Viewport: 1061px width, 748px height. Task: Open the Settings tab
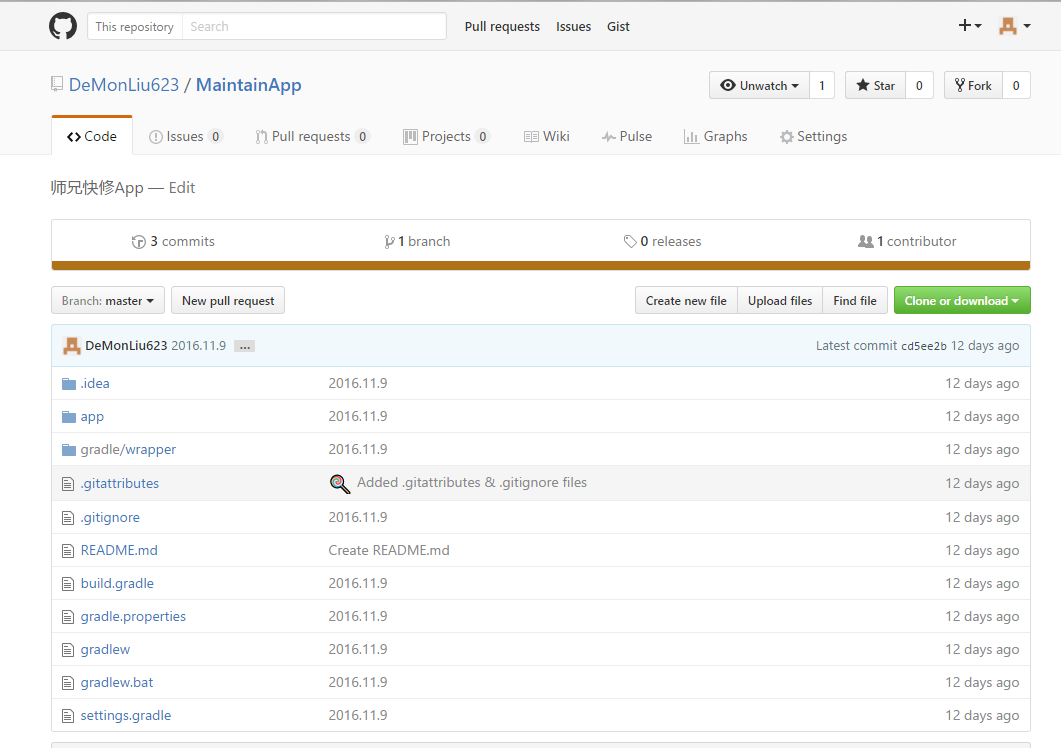(813, 137)
